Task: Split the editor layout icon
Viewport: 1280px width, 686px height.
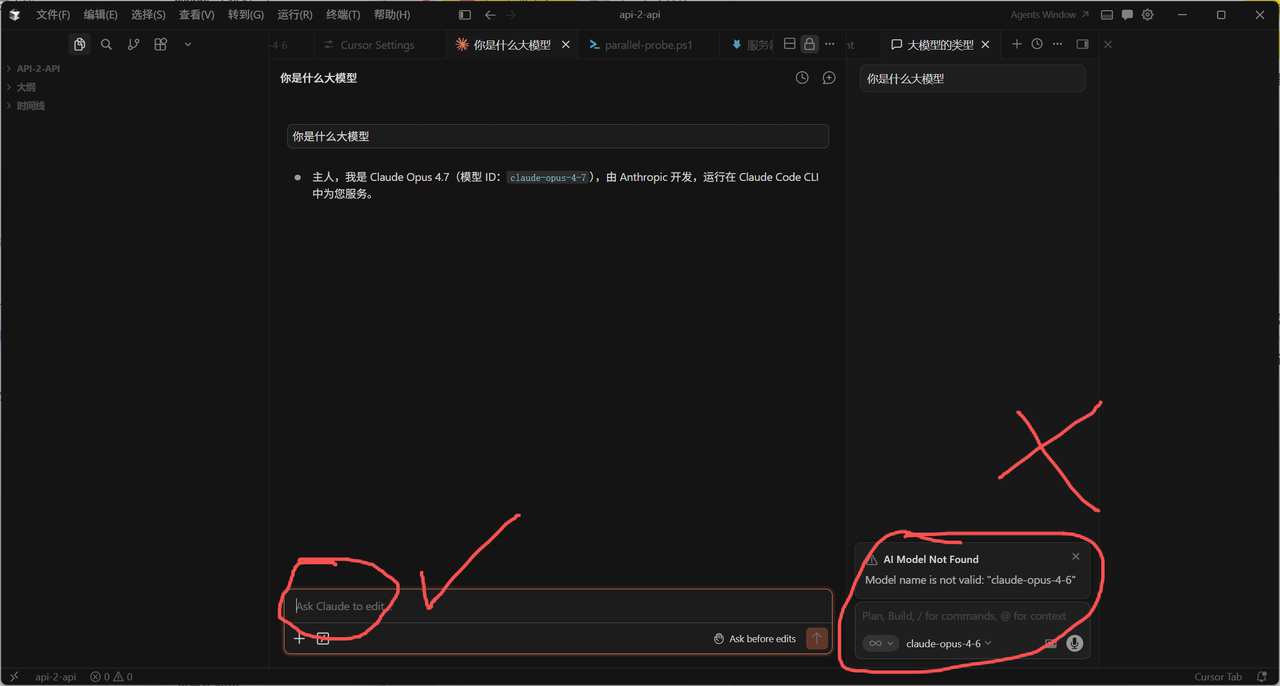Action: (789, 44)
